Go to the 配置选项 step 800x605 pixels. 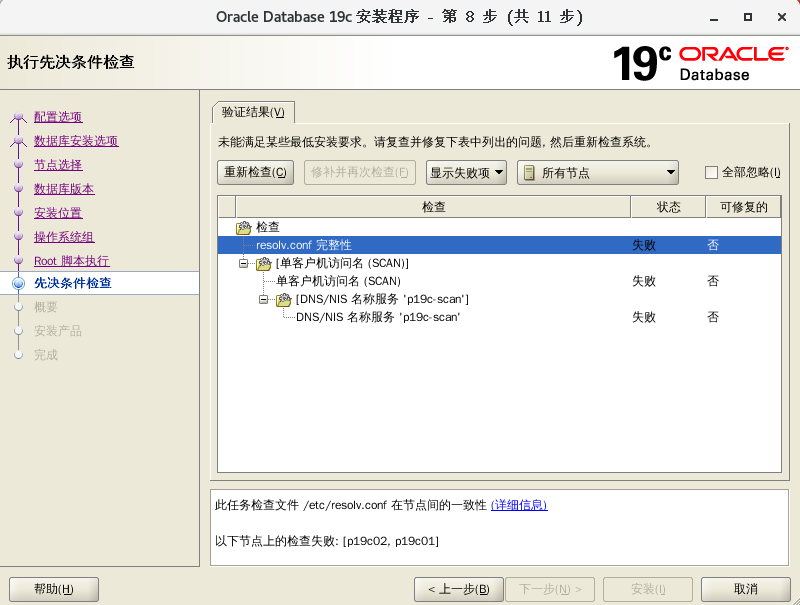coord(58,117)
